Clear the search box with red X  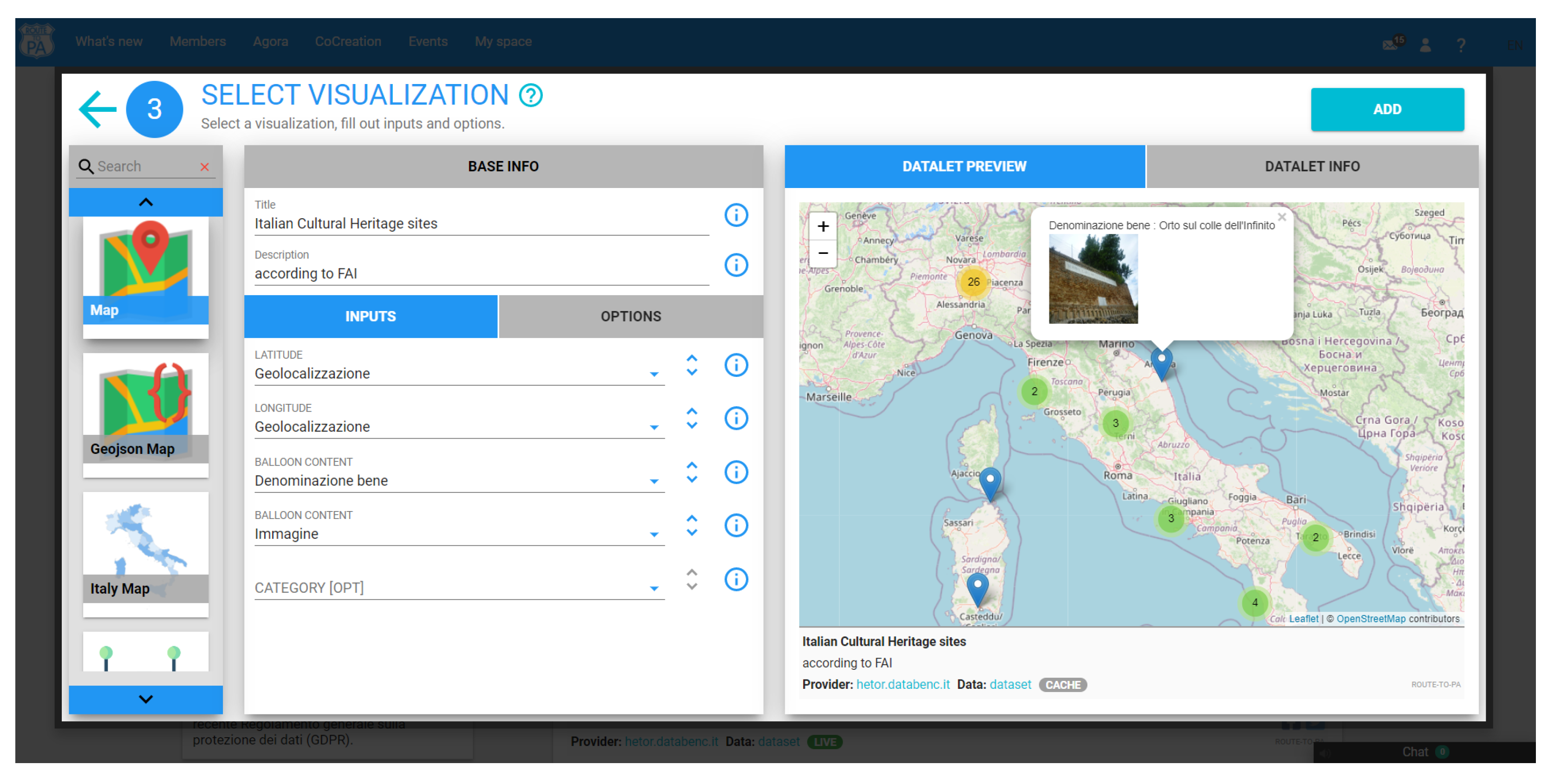204,167
